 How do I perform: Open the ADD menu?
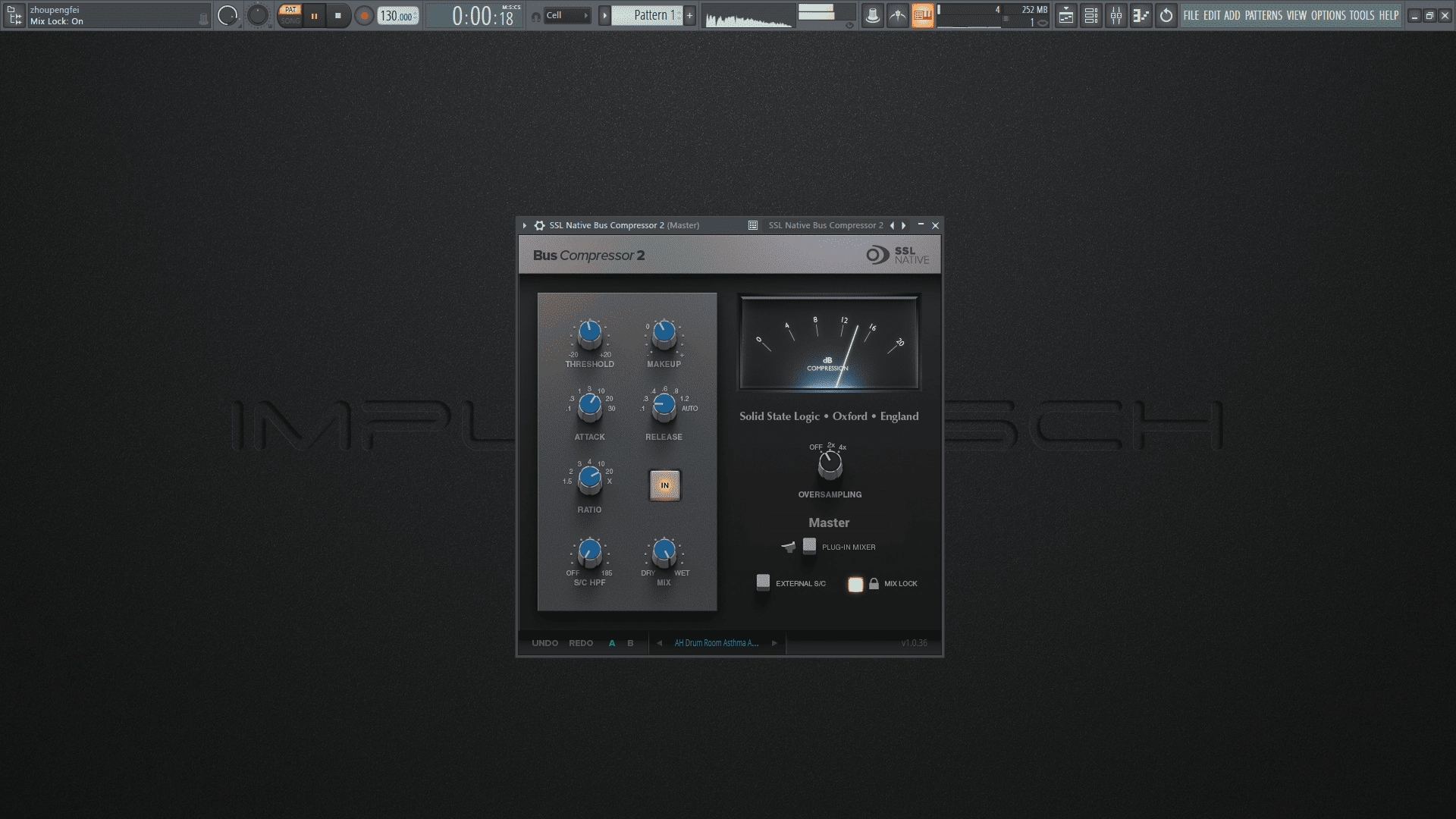[1232, 15]
